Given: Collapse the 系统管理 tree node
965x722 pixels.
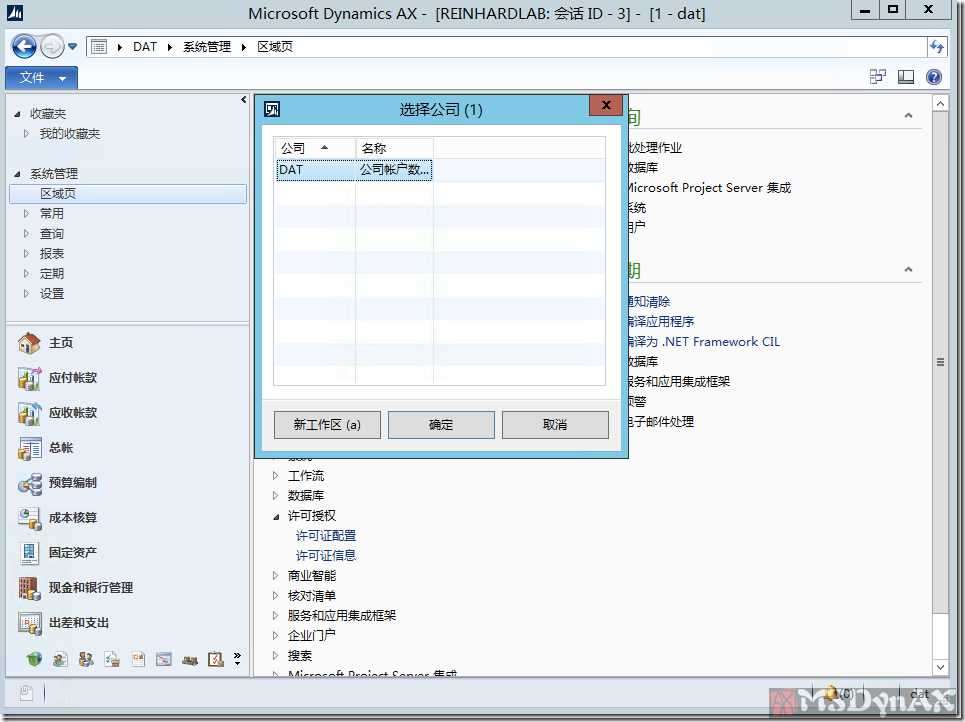Looking at the screenshot, I should pyautogui.click(x=17, y=174).
